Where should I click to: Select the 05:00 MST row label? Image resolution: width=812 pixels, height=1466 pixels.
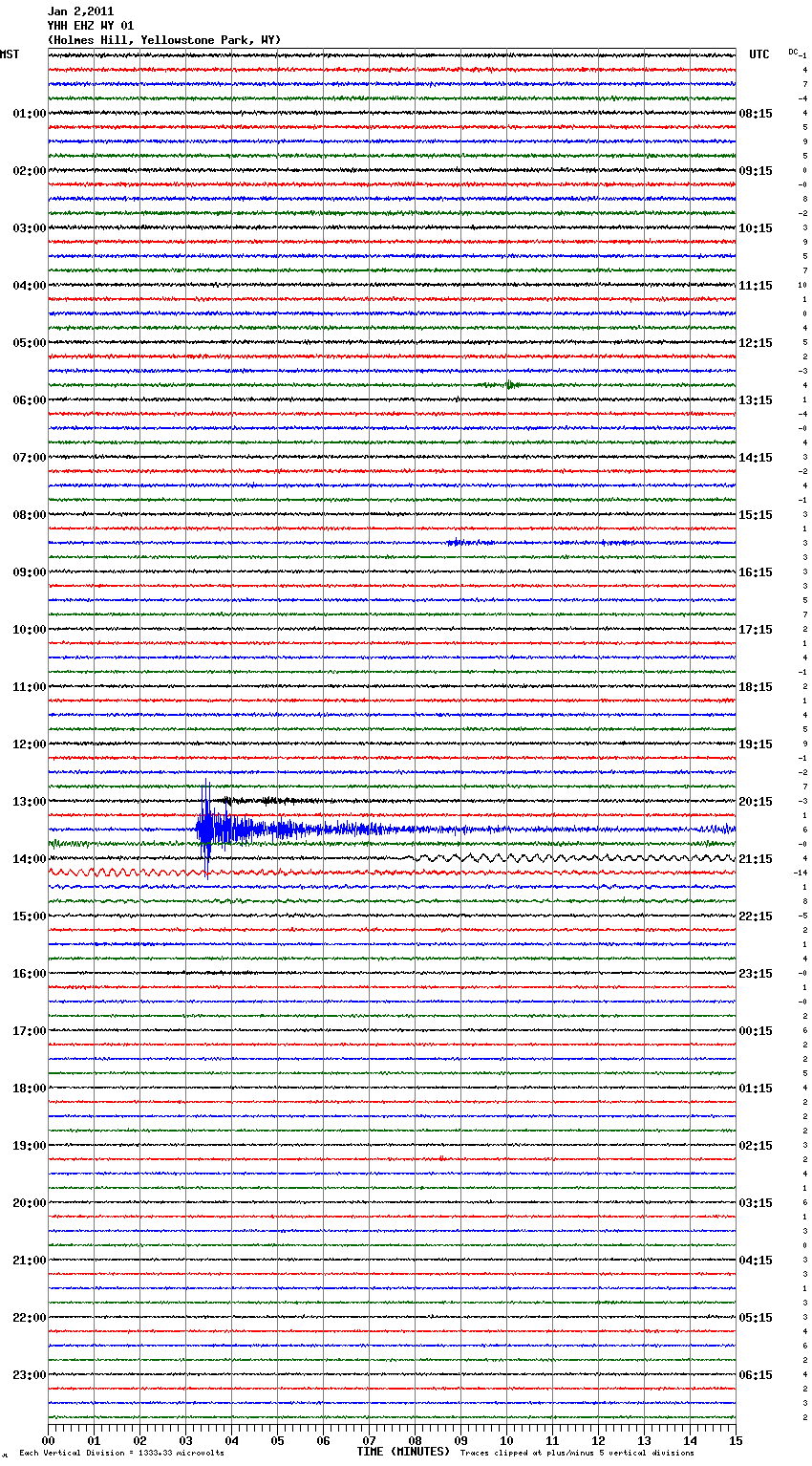(x=30, y=343)
